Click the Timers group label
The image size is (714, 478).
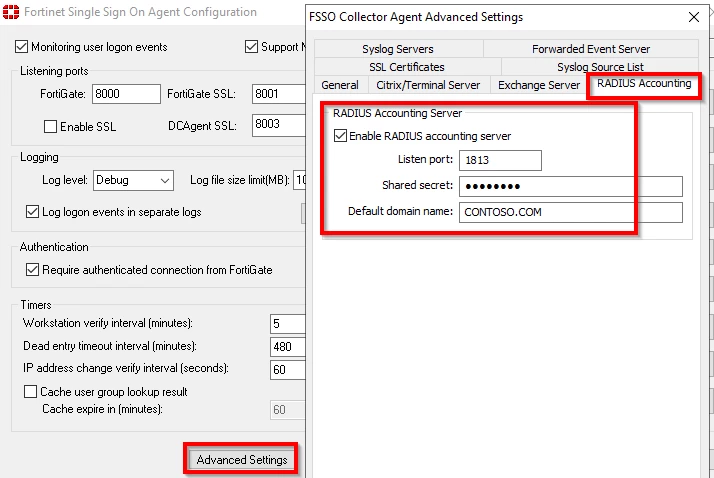pos(36,305)
